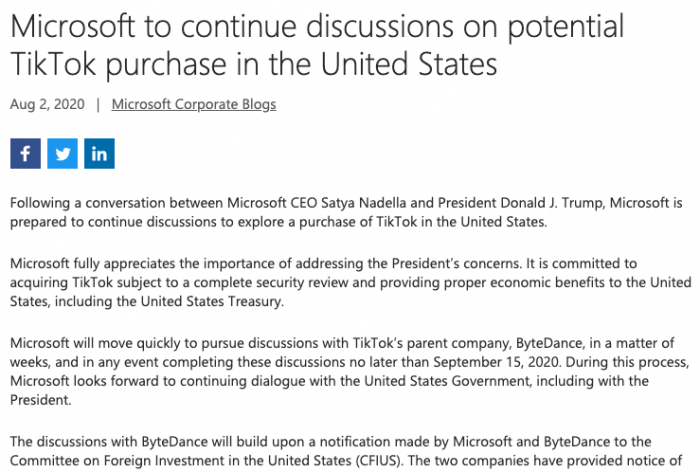Share the article on Twitter
This screenshot has width=700, height=472.
coord(62,153)
